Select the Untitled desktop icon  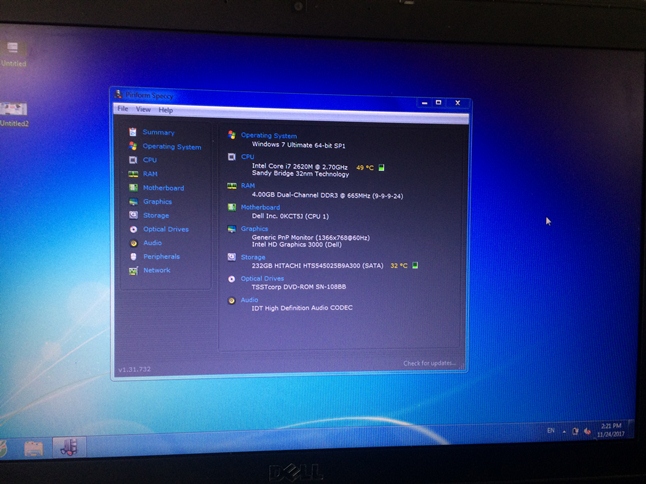click(x=13, y=54)
